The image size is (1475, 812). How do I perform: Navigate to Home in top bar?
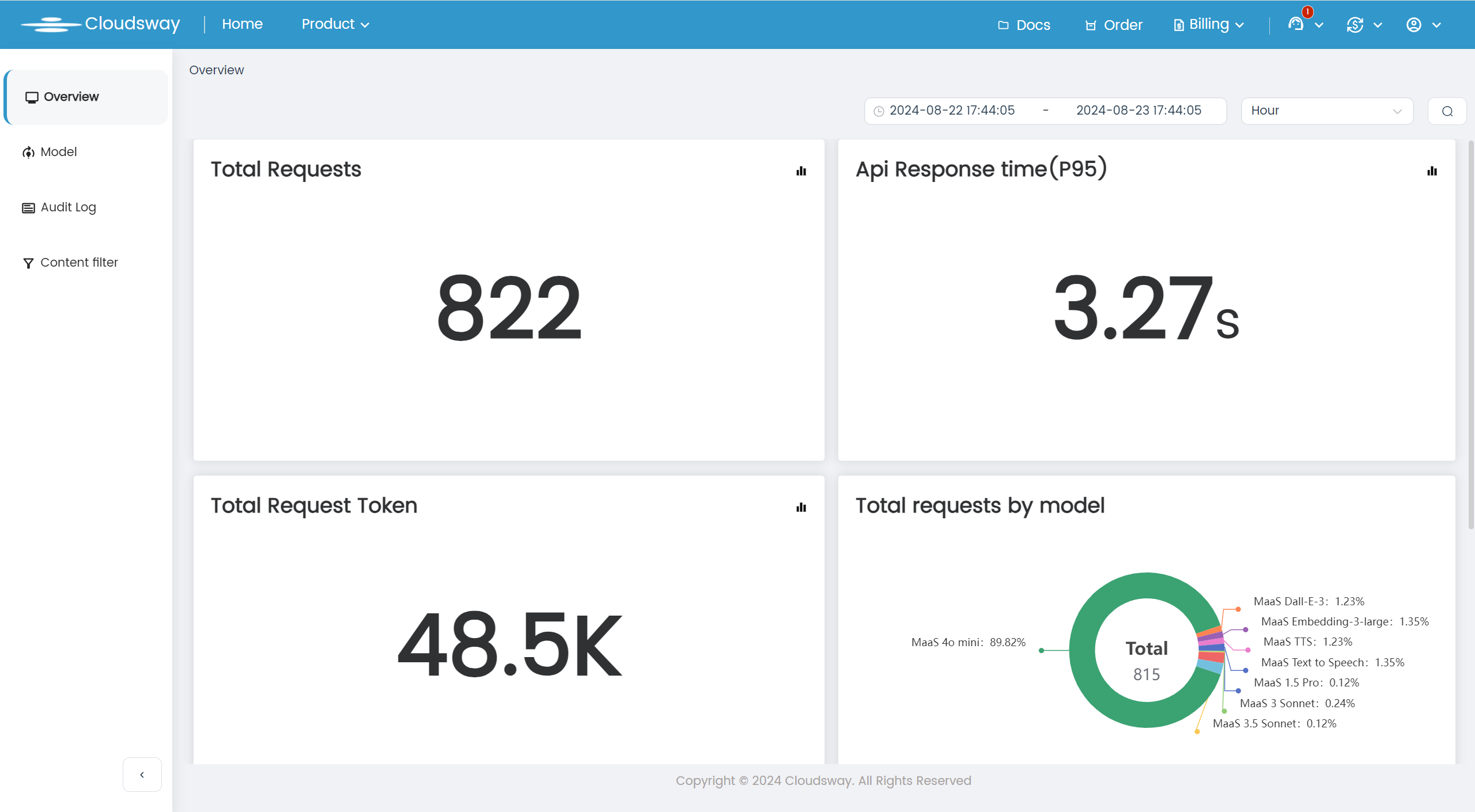[242, 24]
